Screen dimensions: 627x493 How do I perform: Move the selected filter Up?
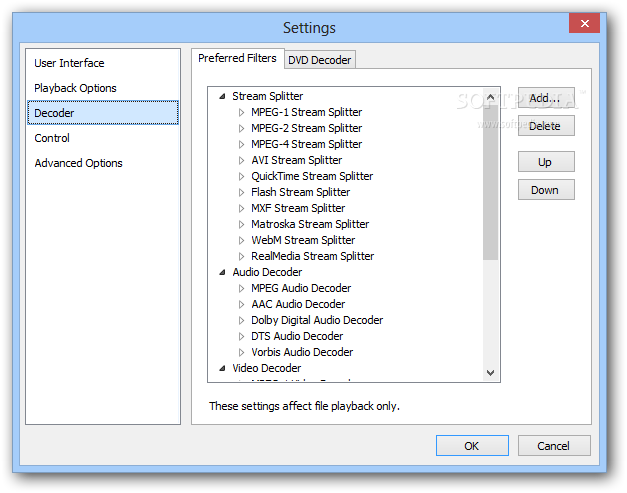pos(546,162)
